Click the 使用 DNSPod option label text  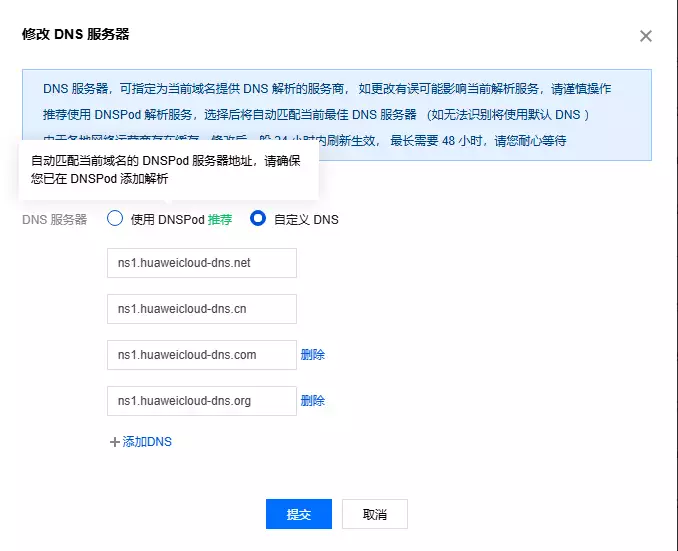pyautogui.click(x=167, y=219)
